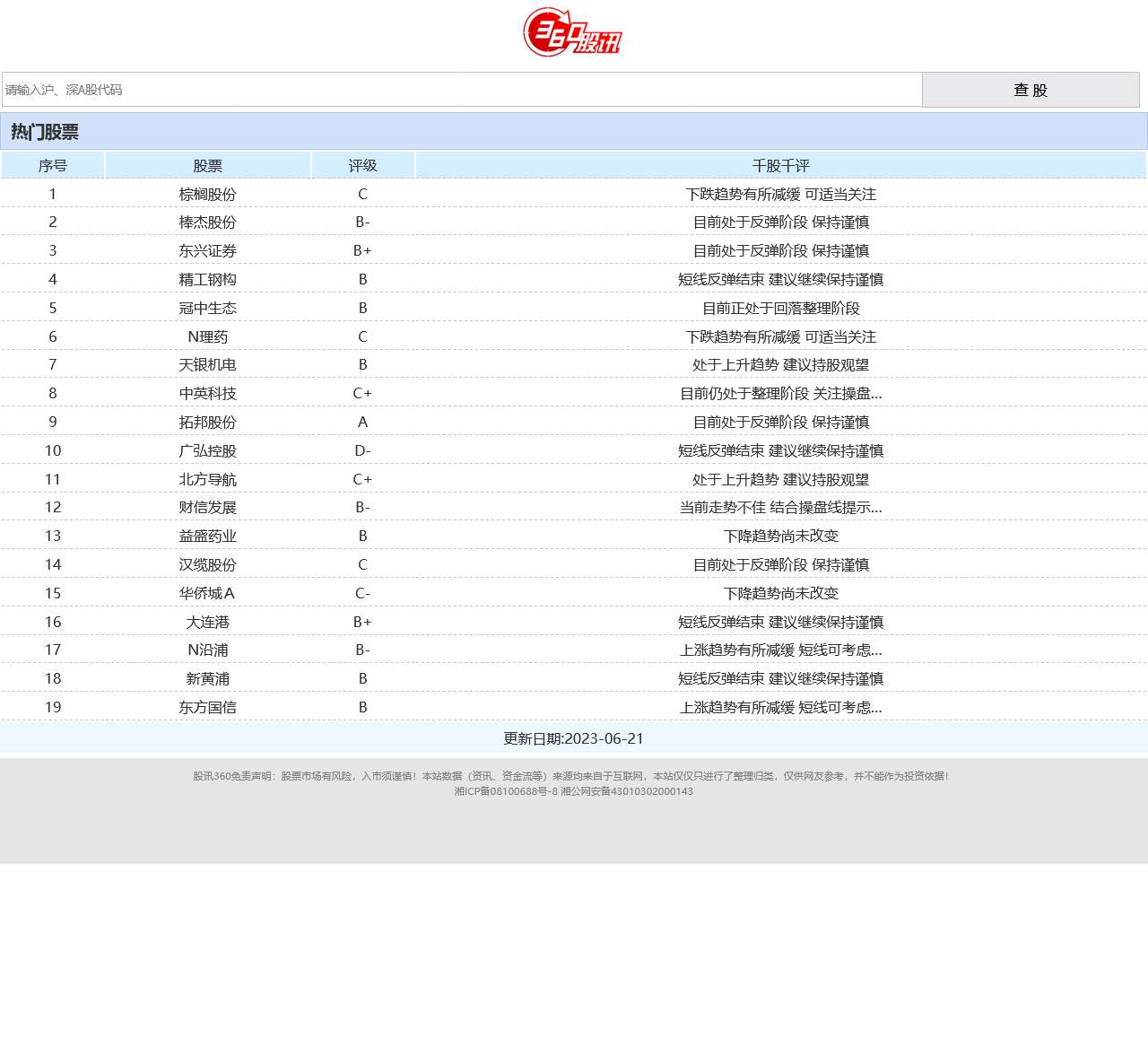The image size is (1148, 1047).
Task: Open stock 北方导航
Action: click(207, 479)
